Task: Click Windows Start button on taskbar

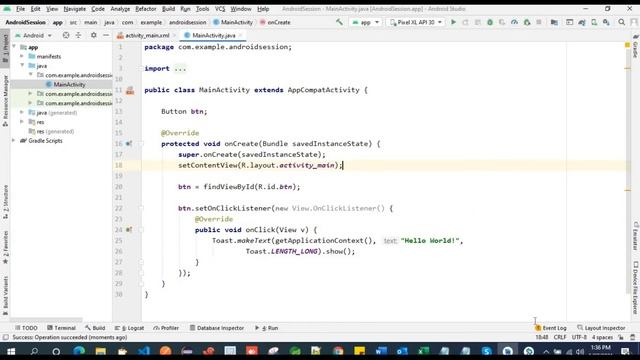Action: point(11,351)
